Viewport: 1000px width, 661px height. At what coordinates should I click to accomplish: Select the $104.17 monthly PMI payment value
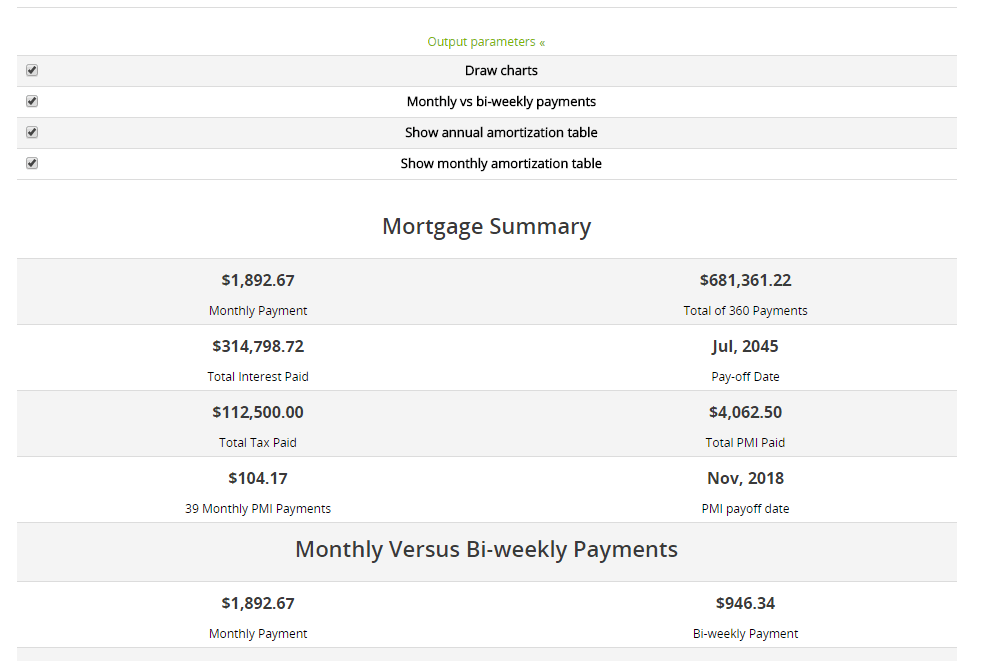pyautogui.click(x=258, y=479)
